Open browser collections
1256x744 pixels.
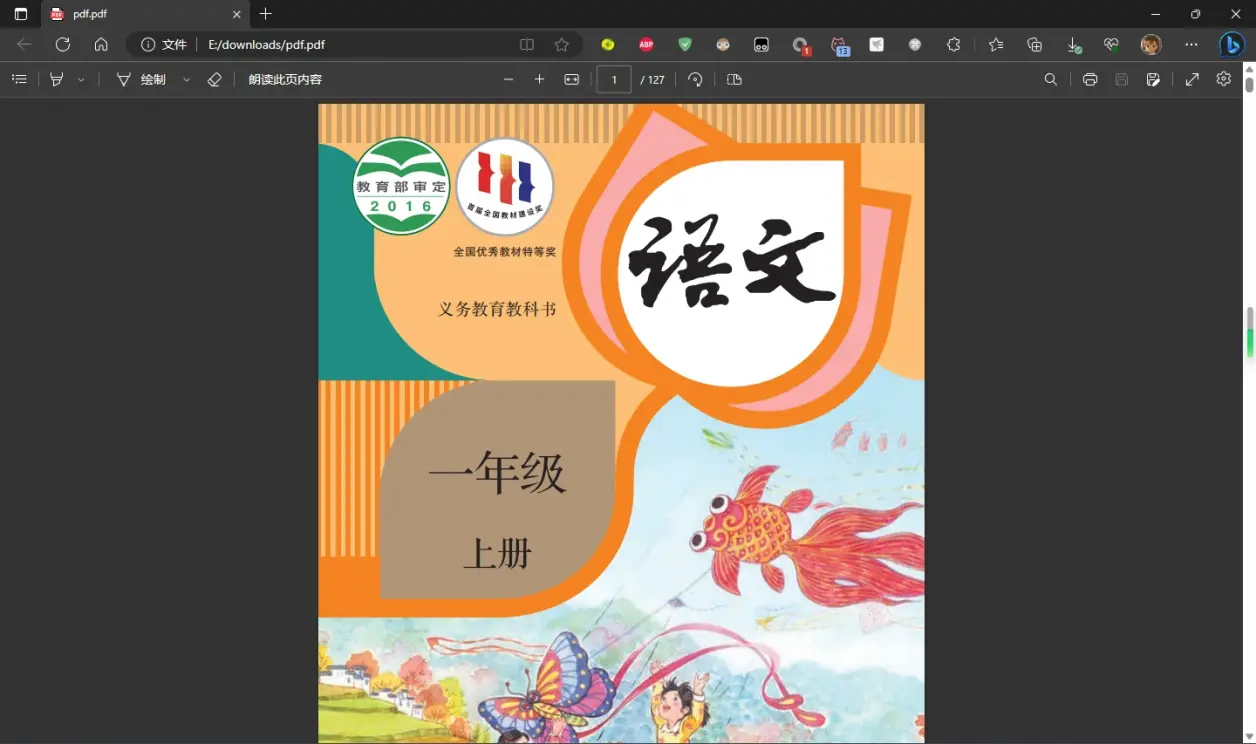tap(1035, 44)
